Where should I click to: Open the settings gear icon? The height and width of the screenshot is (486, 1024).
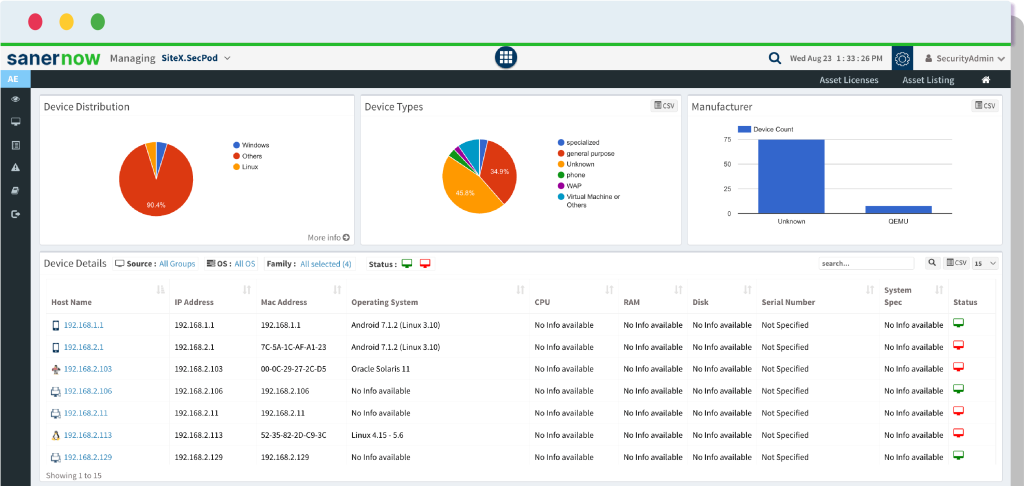(x=902, y=58)
